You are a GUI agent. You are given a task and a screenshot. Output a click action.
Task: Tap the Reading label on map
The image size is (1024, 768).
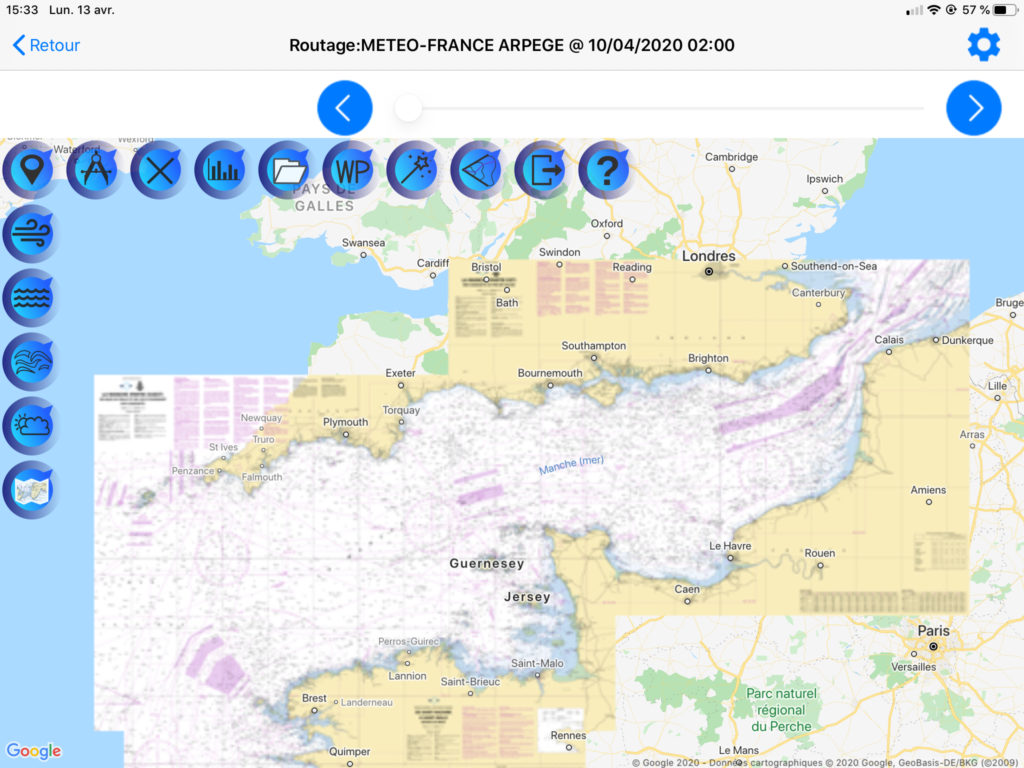point(632,267)
